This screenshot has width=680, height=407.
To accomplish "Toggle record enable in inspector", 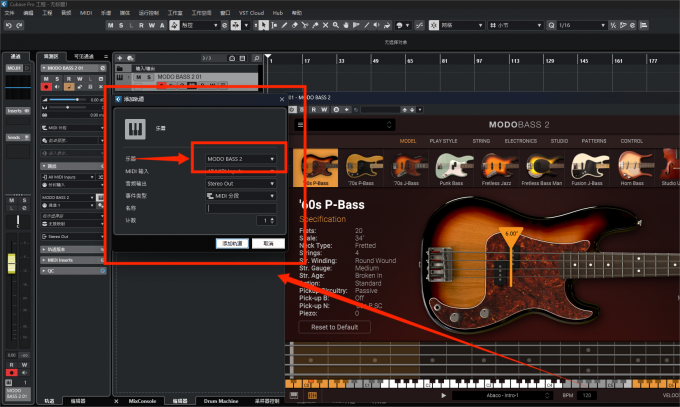I will click(x=46, y=87).
